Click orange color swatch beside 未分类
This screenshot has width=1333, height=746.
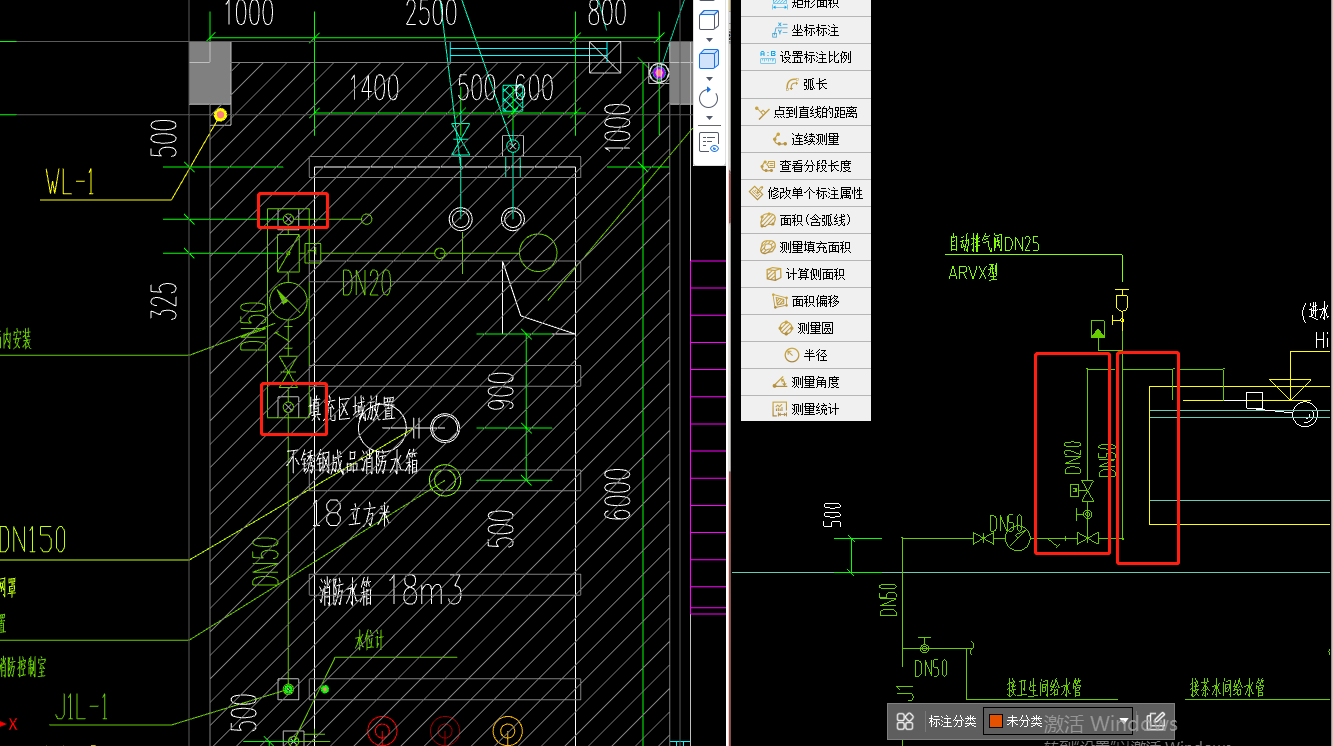[995, 721]
